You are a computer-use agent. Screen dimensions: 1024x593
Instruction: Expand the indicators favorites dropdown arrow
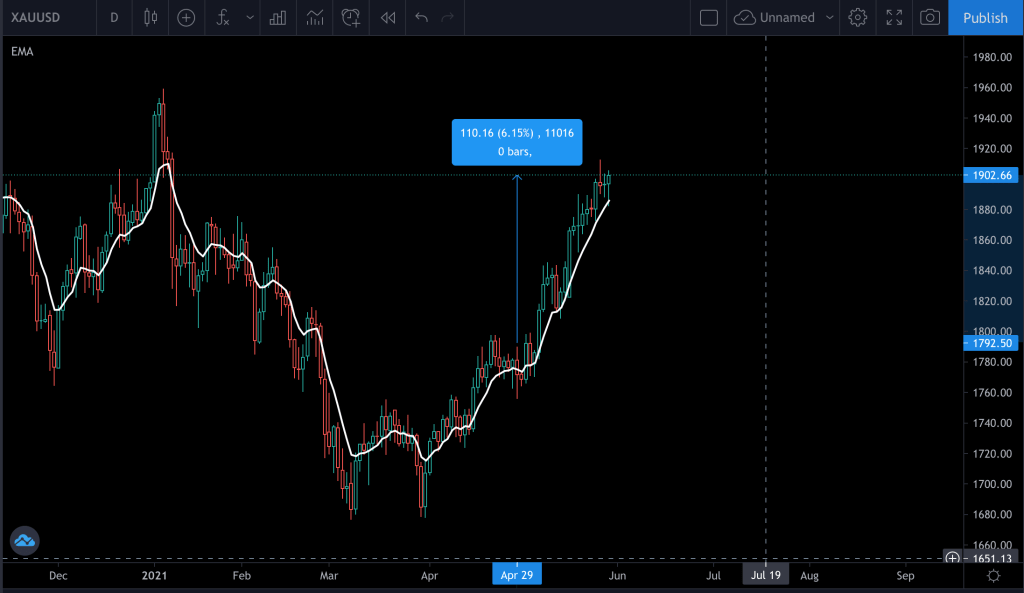point(249,17)
